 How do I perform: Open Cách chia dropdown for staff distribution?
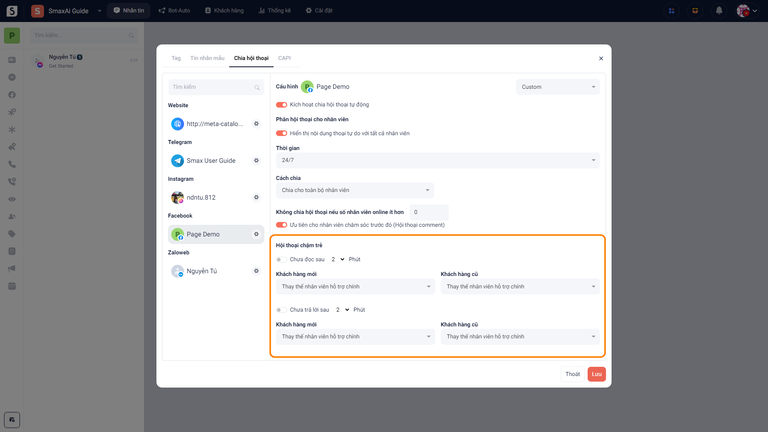tap(355, 189)
